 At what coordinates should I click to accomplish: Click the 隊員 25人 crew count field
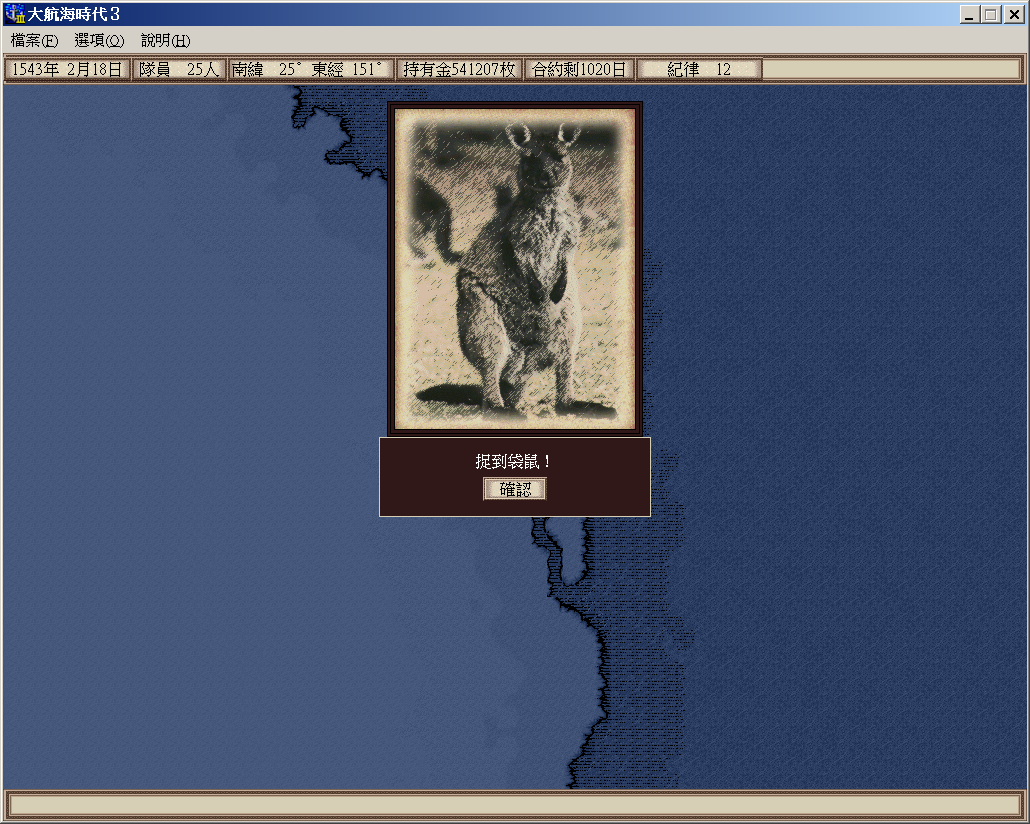point(179,70)
